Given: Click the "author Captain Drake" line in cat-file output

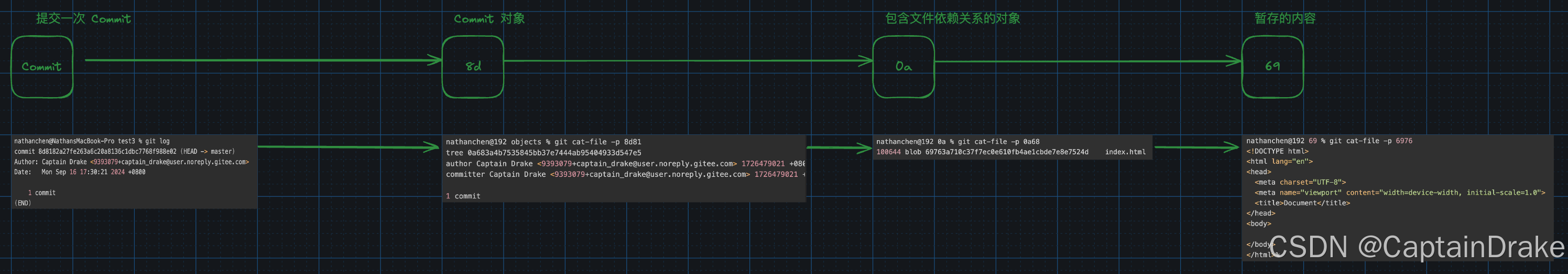Looking at the screenshot, I should pyautogui.click(x=625, y=164).
